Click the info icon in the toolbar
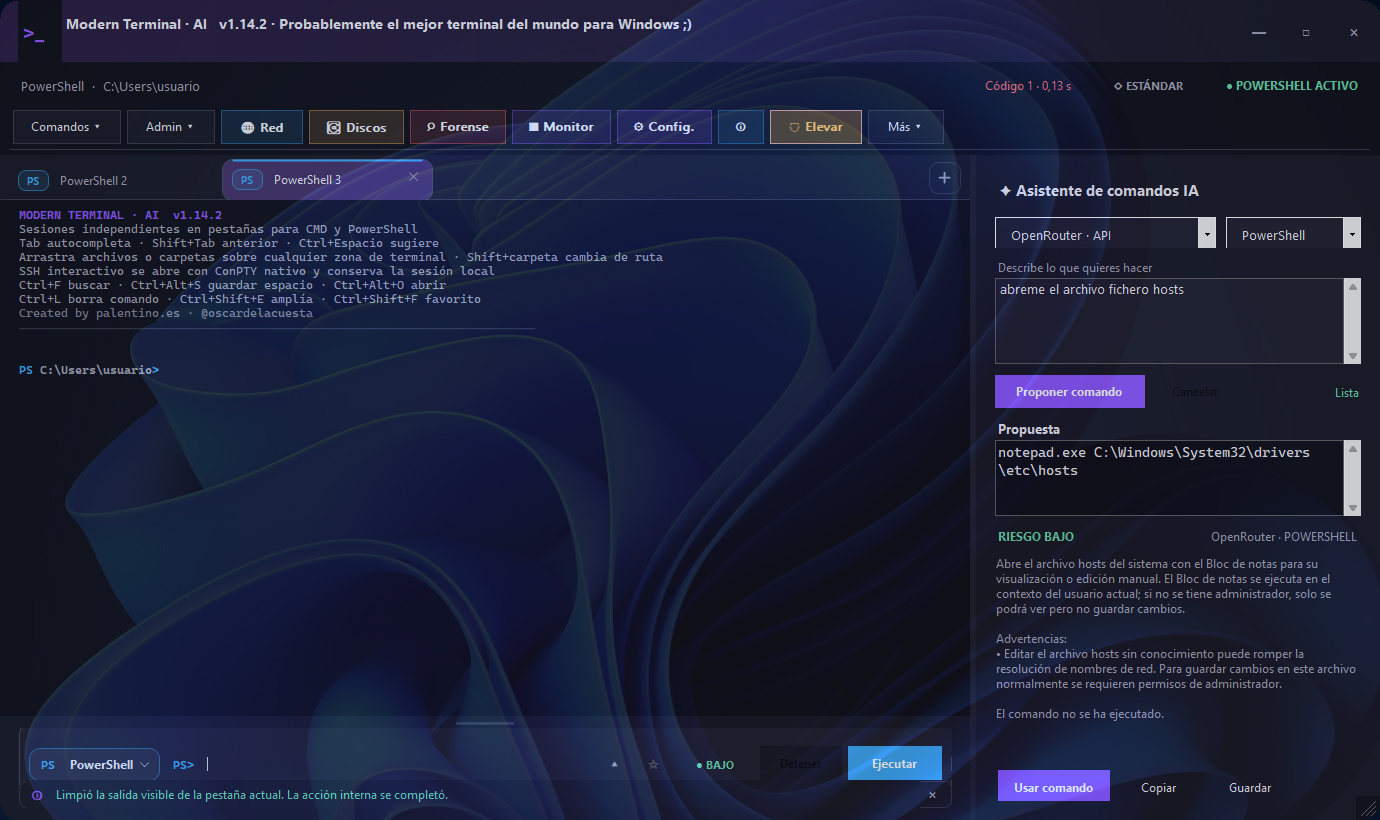This screenshot has width=1380, height=820. [741, 127]
